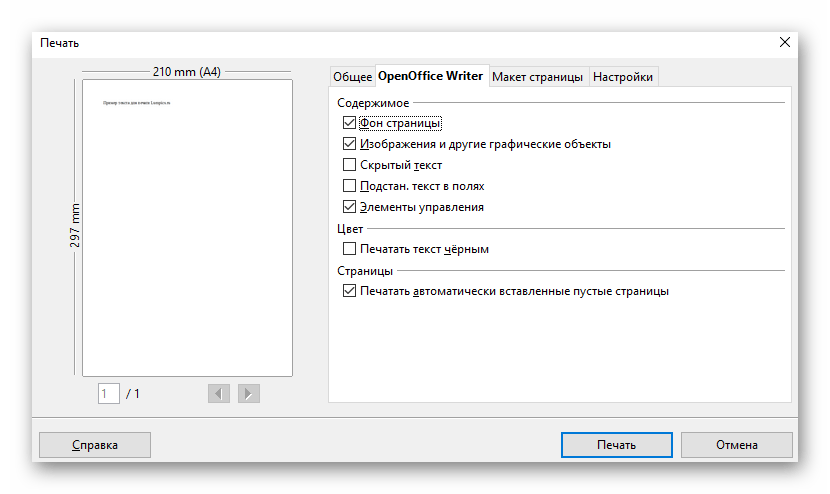Screen dimensions: 830x494
Task: Enable Печатать текст чёрным
Action: (x=349, y=249)
